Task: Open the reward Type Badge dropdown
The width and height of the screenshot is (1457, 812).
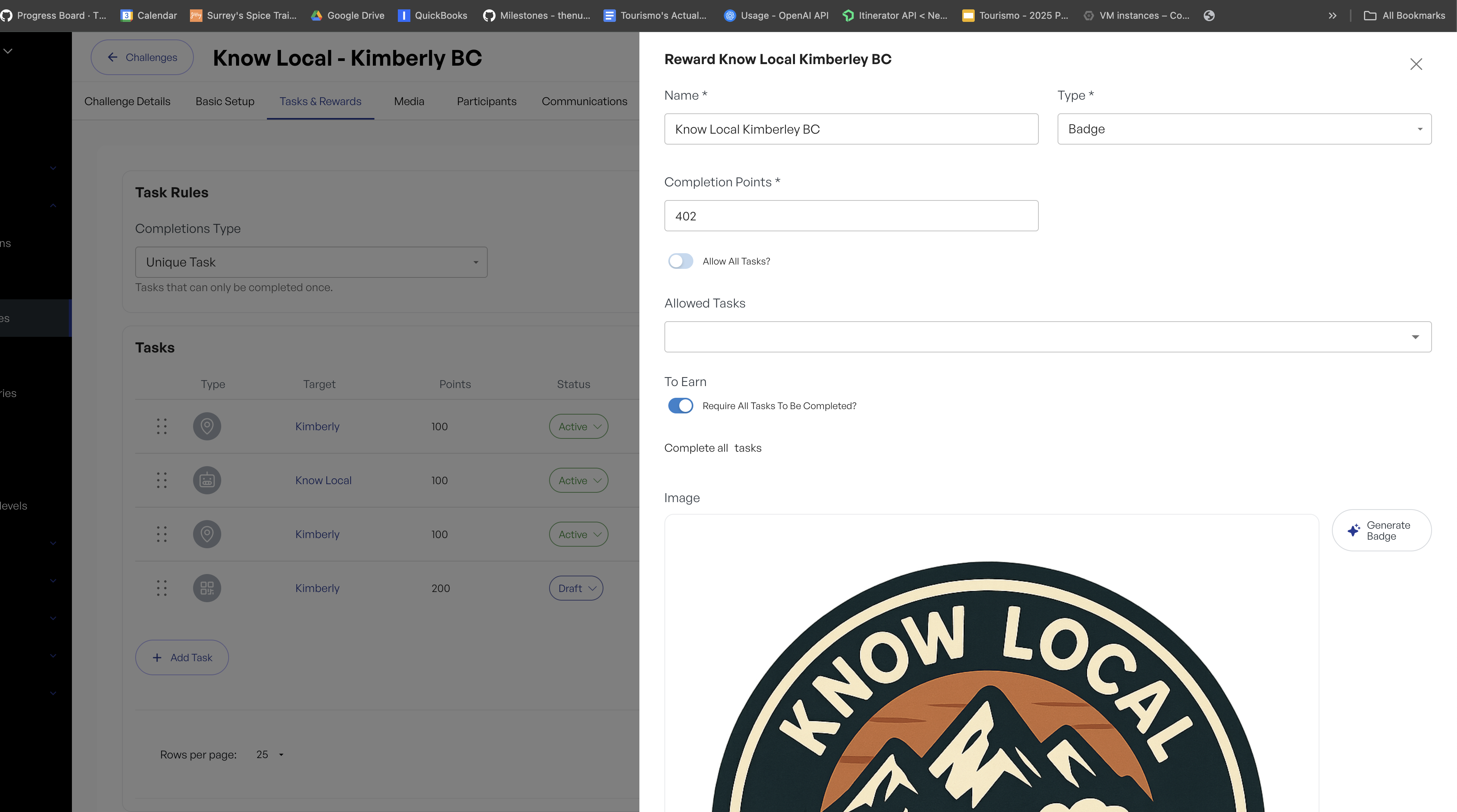Action: 1244,129
